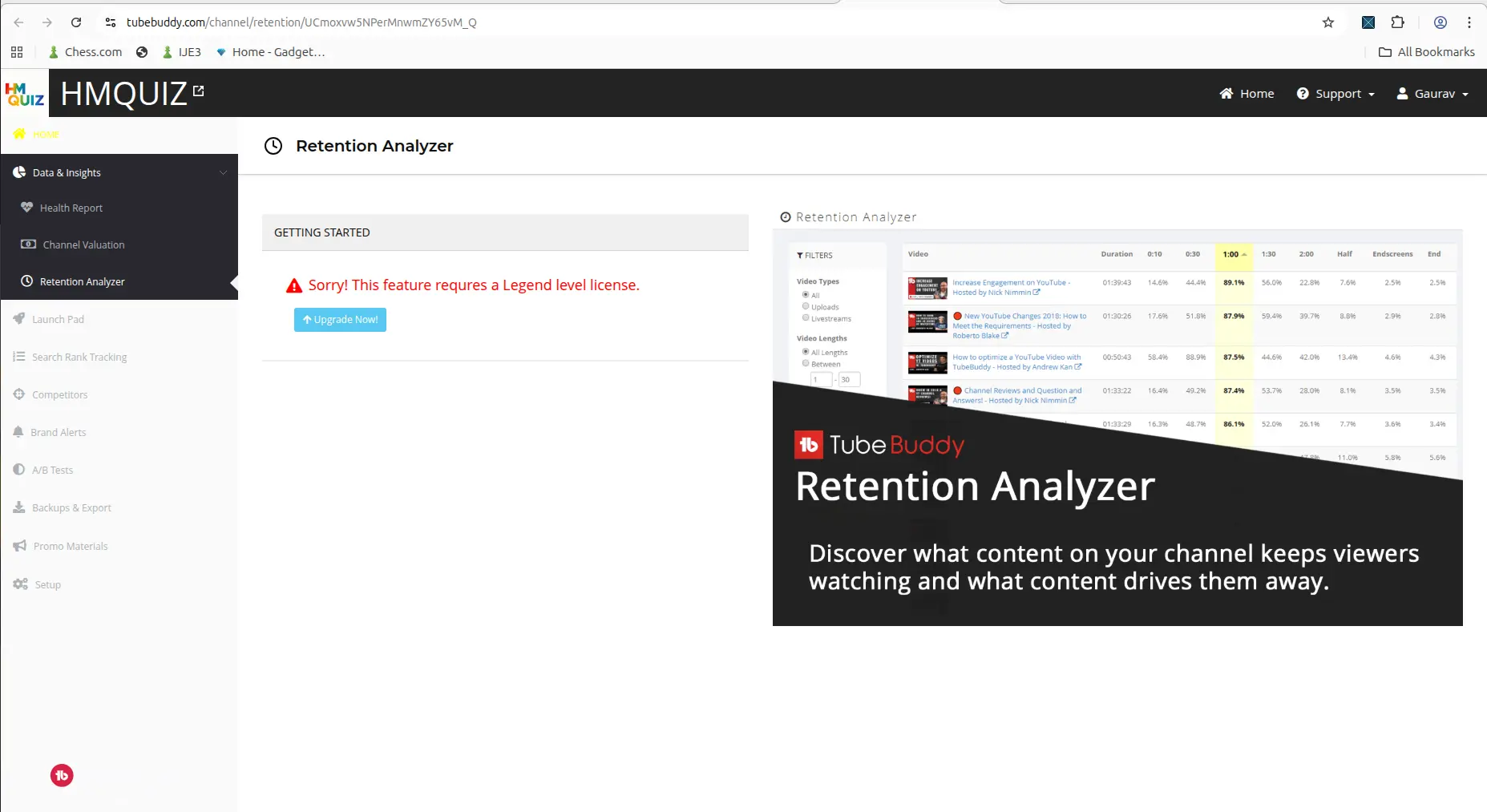Click the Legend license error message
The width and height of the screenshot is (1487, 812).
point(474,285)
